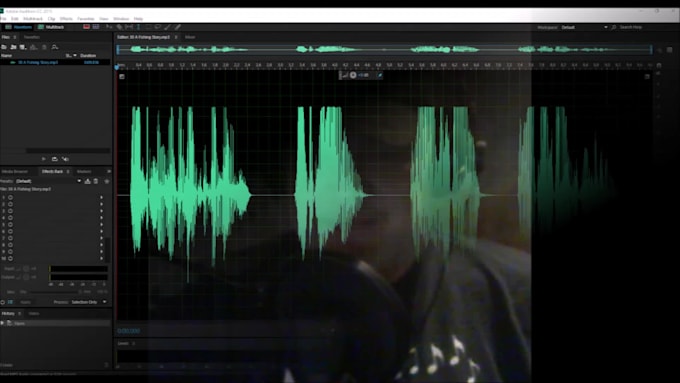Screen dimensions: 680x383
Task: Open the Window menu
Action: (x=121, y=19)
